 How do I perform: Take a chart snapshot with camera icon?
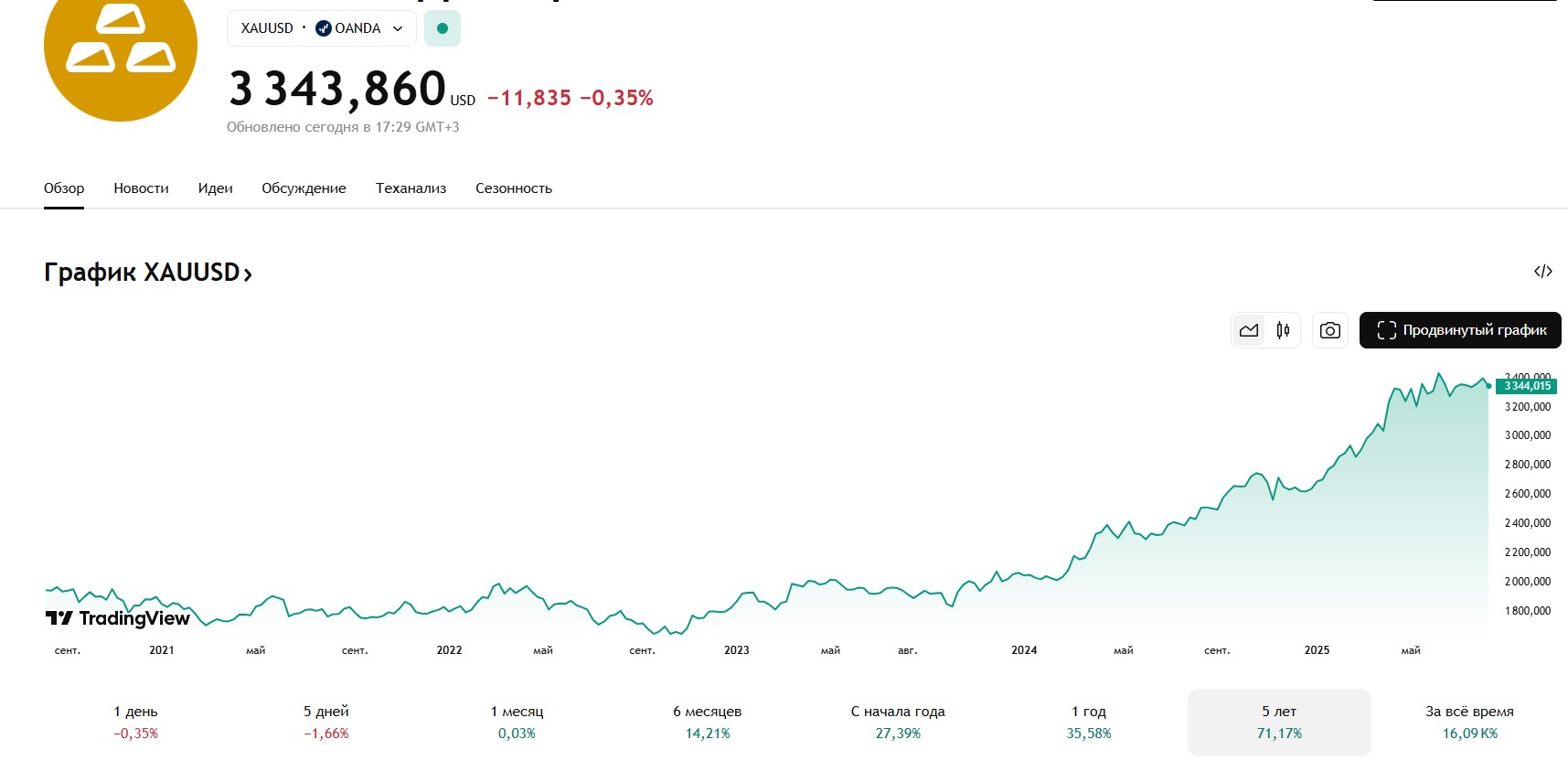tap(1330, 330)
